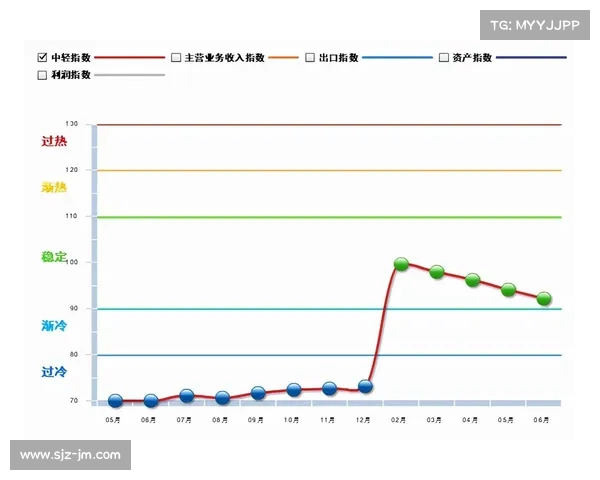Click the 过热 zone label
This screenshot has width=600, height=480.
pyautogui.click(x=54, y=142)
